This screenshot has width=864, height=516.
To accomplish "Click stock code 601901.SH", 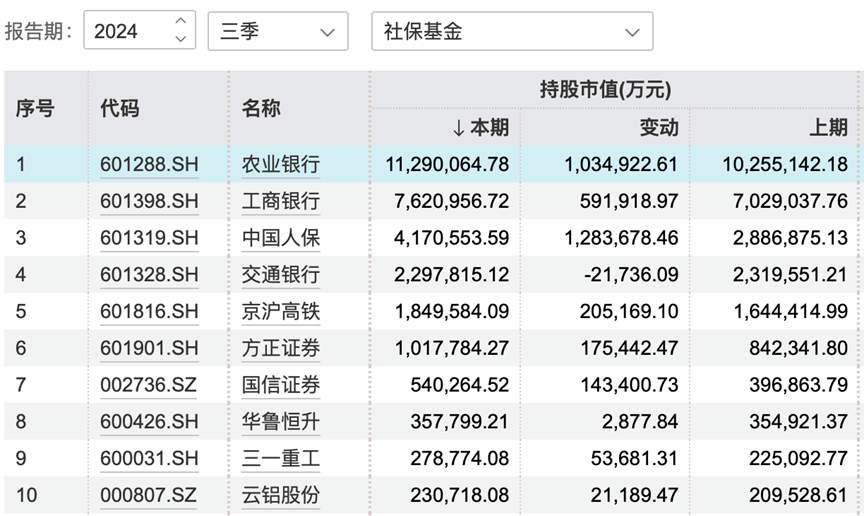I will pyautogui.click(x=149, y=349).
